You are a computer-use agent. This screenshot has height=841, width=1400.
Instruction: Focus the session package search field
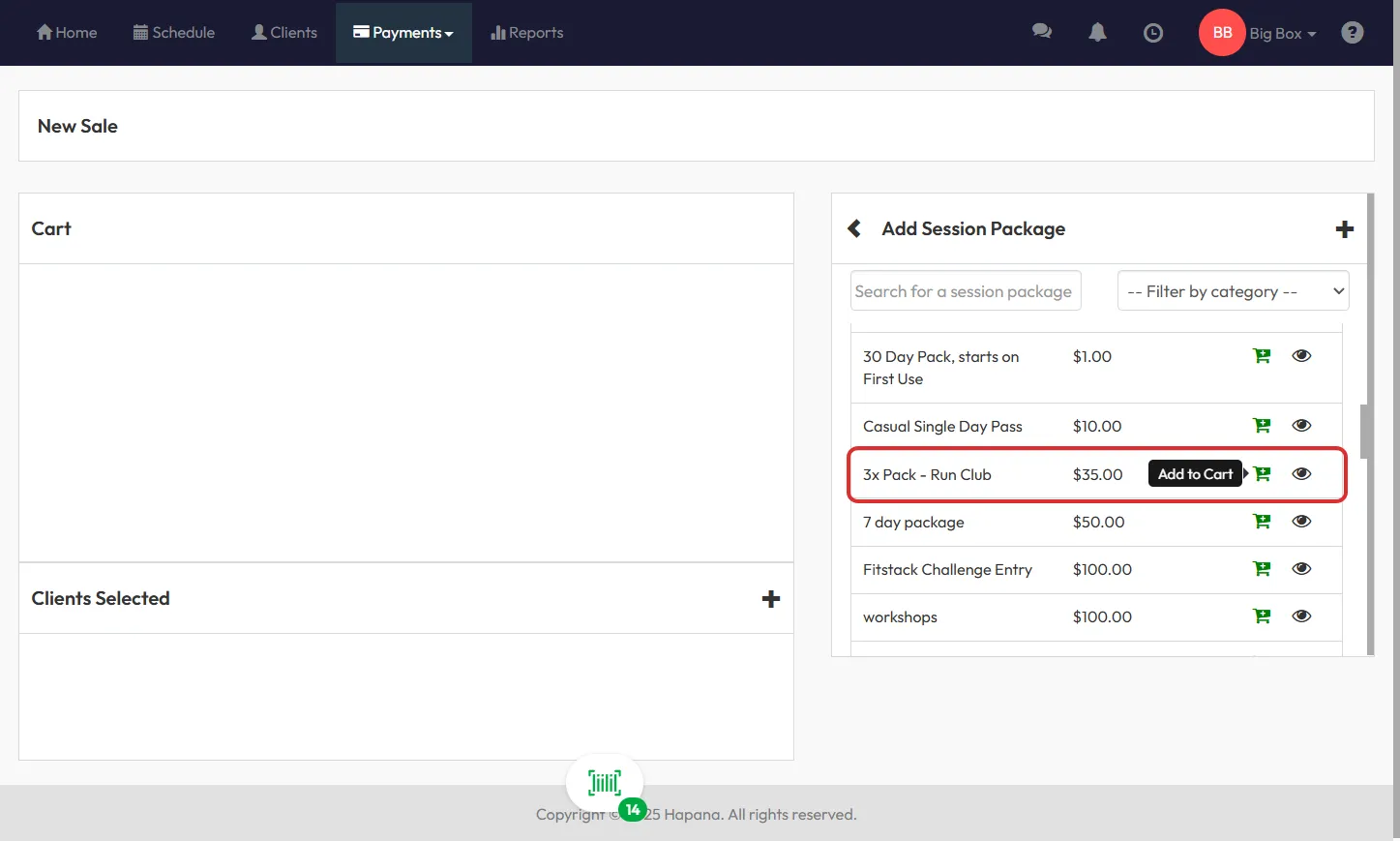point(965,291)
